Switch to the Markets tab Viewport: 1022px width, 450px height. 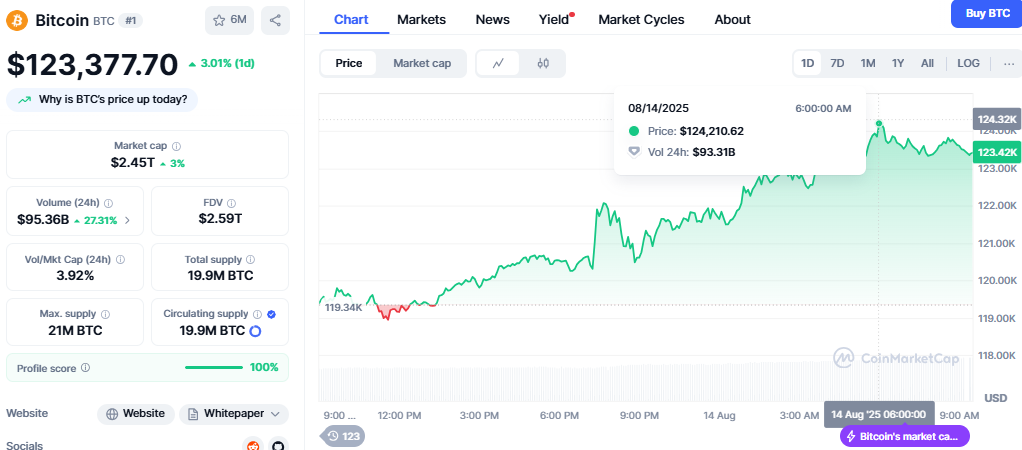pyautogui.click(x=421, y=20)
